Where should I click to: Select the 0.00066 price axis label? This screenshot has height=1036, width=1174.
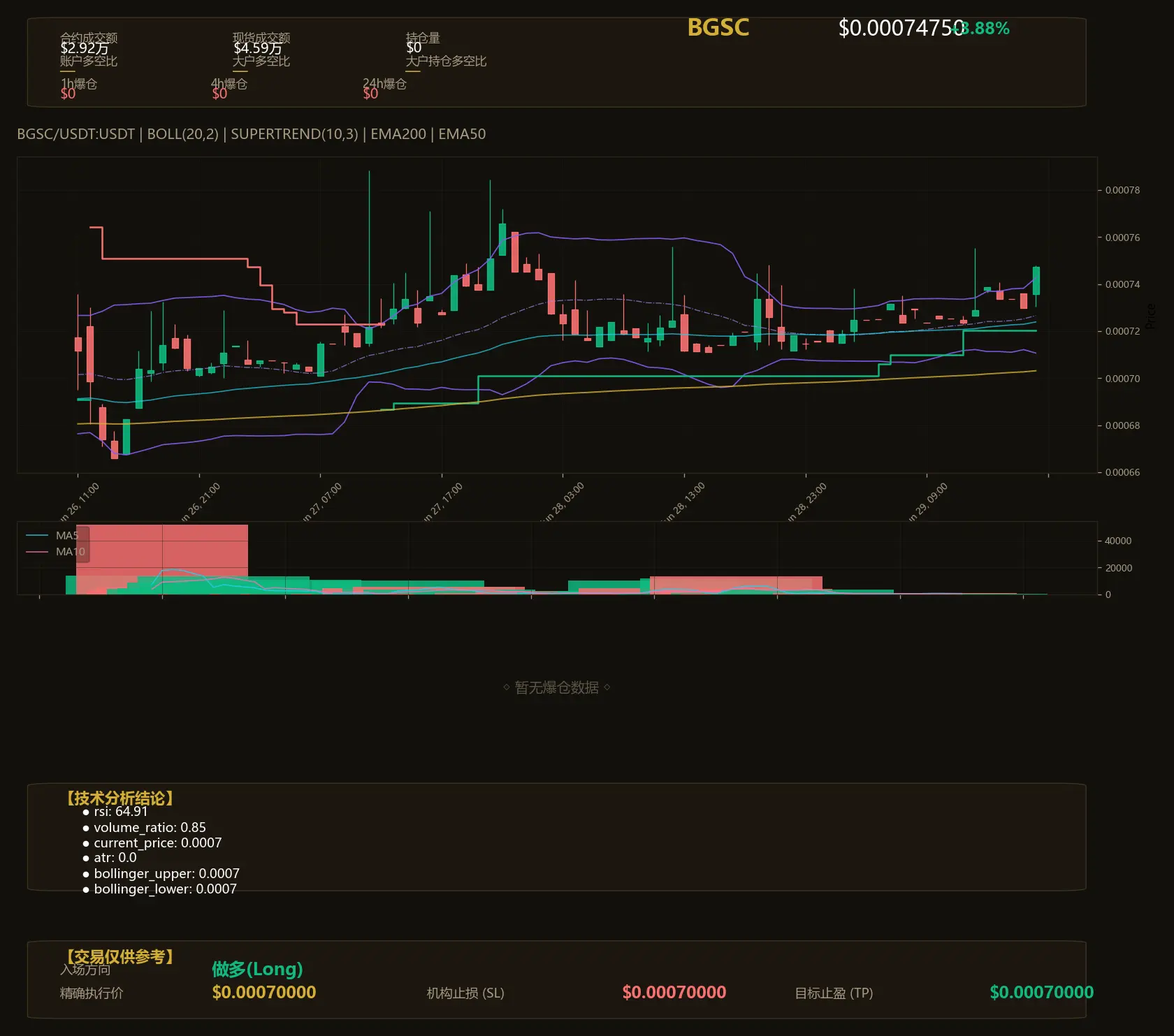coord(1122,472)
